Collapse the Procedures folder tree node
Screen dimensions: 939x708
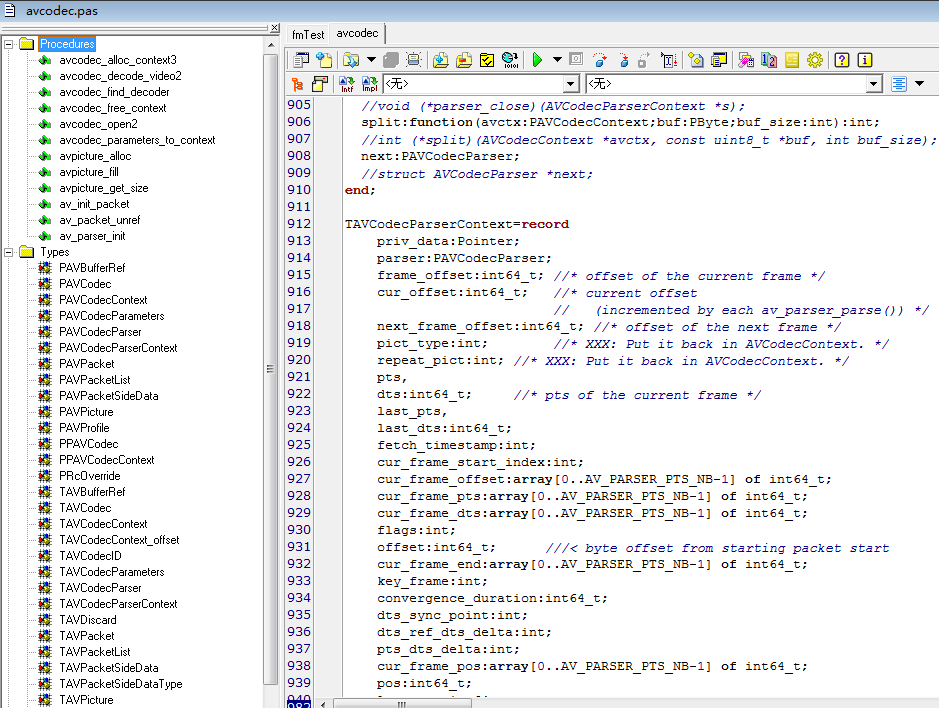click(8, 44)
